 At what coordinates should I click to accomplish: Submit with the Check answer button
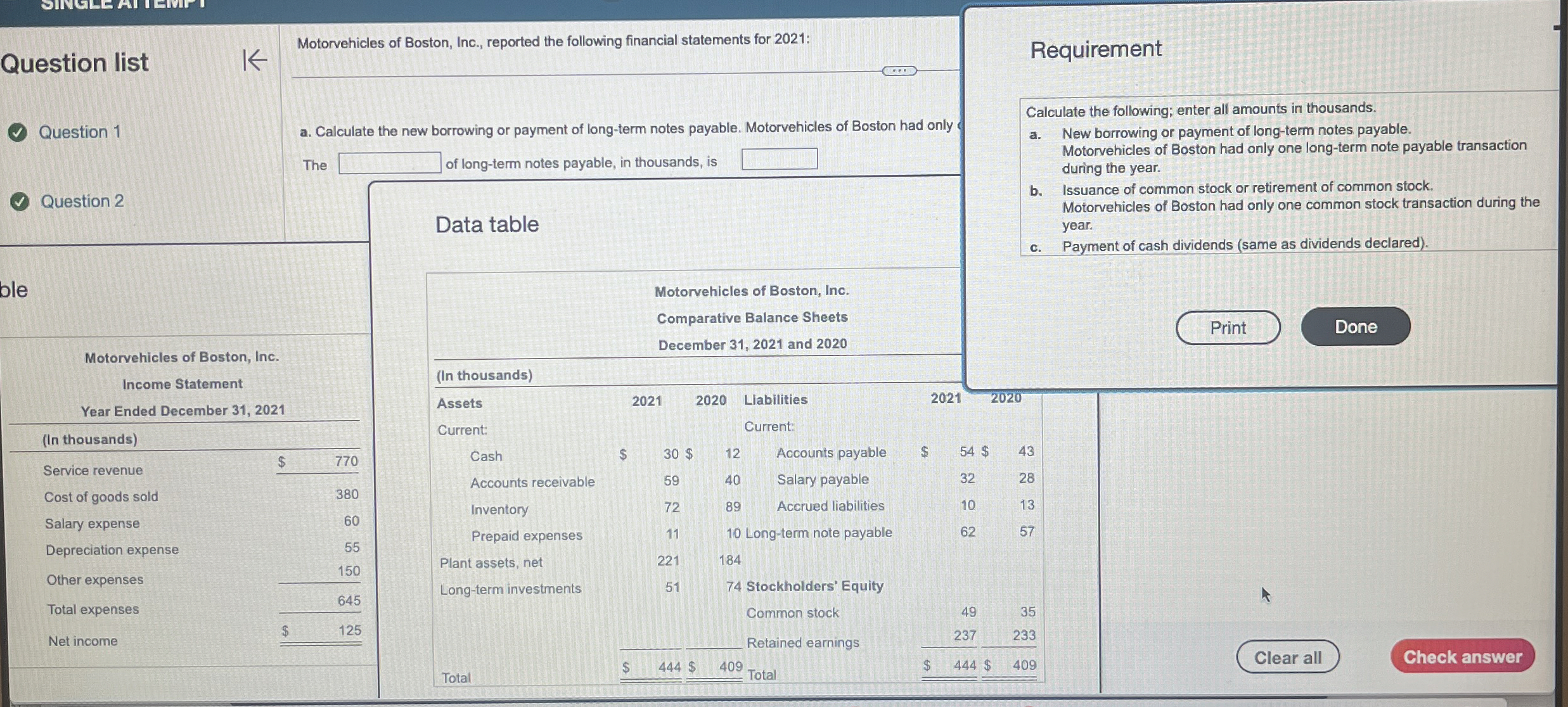(1462, 657)
